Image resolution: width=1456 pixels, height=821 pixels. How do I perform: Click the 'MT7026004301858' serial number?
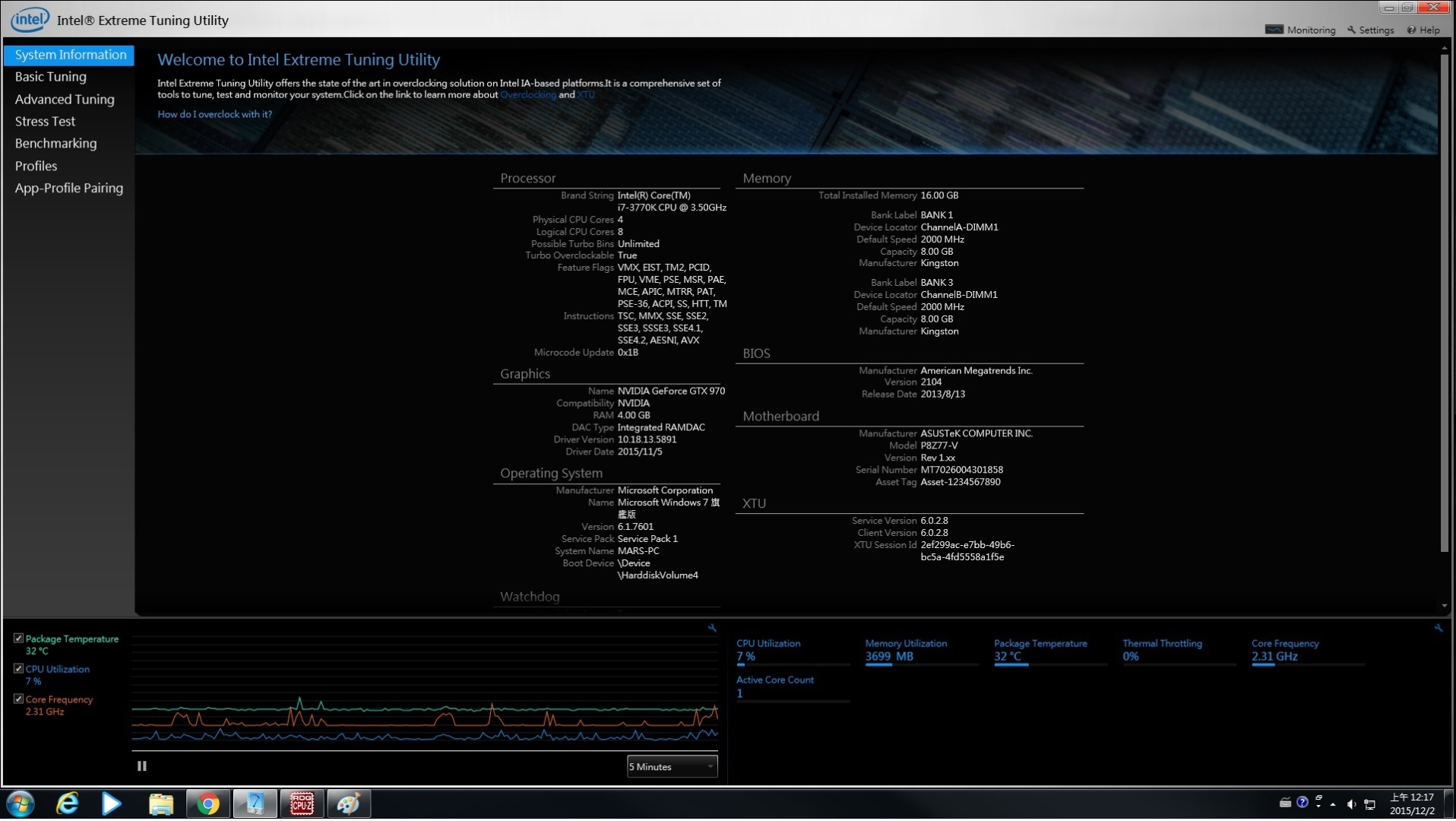point(961,471)
